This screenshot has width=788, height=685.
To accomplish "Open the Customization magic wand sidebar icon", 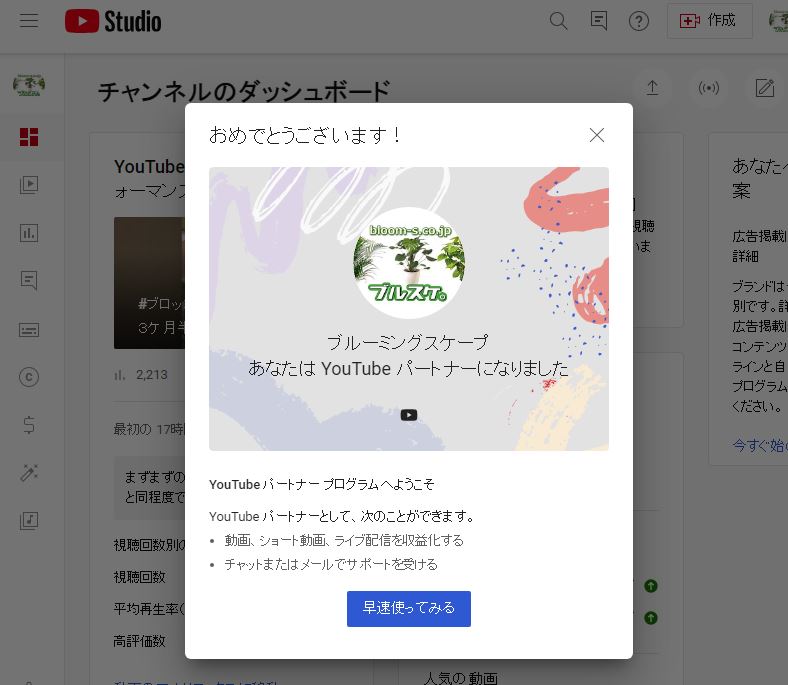I will [x=29, y=473].
